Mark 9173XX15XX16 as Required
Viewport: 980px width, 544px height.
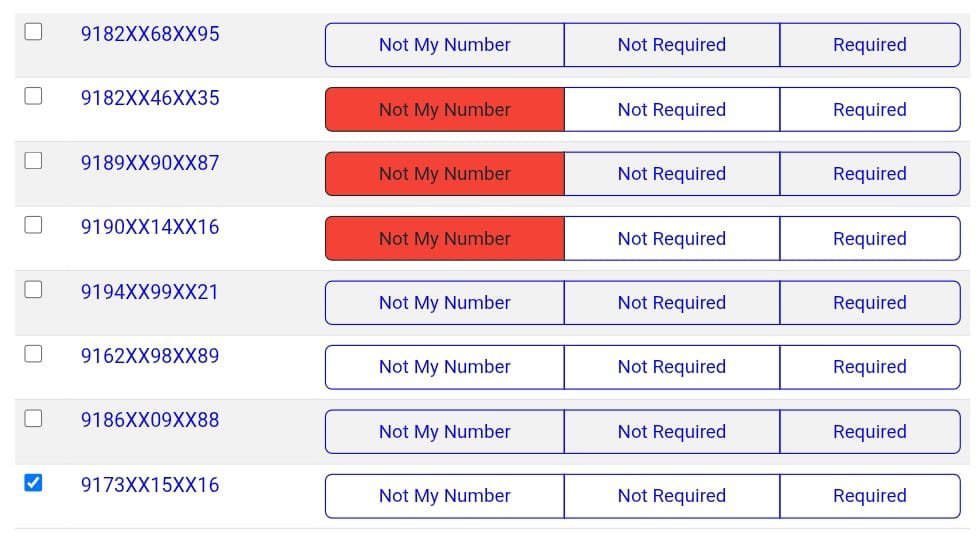click(x=869, y=496)
